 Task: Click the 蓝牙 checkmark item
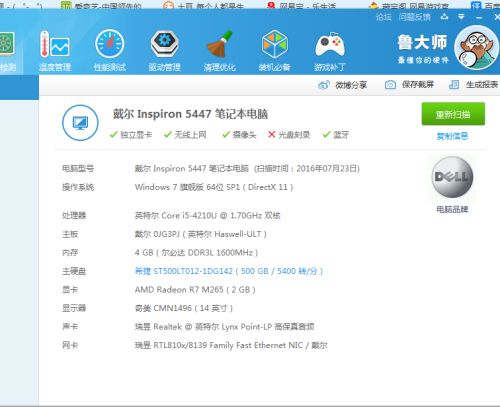coord(336,135)
